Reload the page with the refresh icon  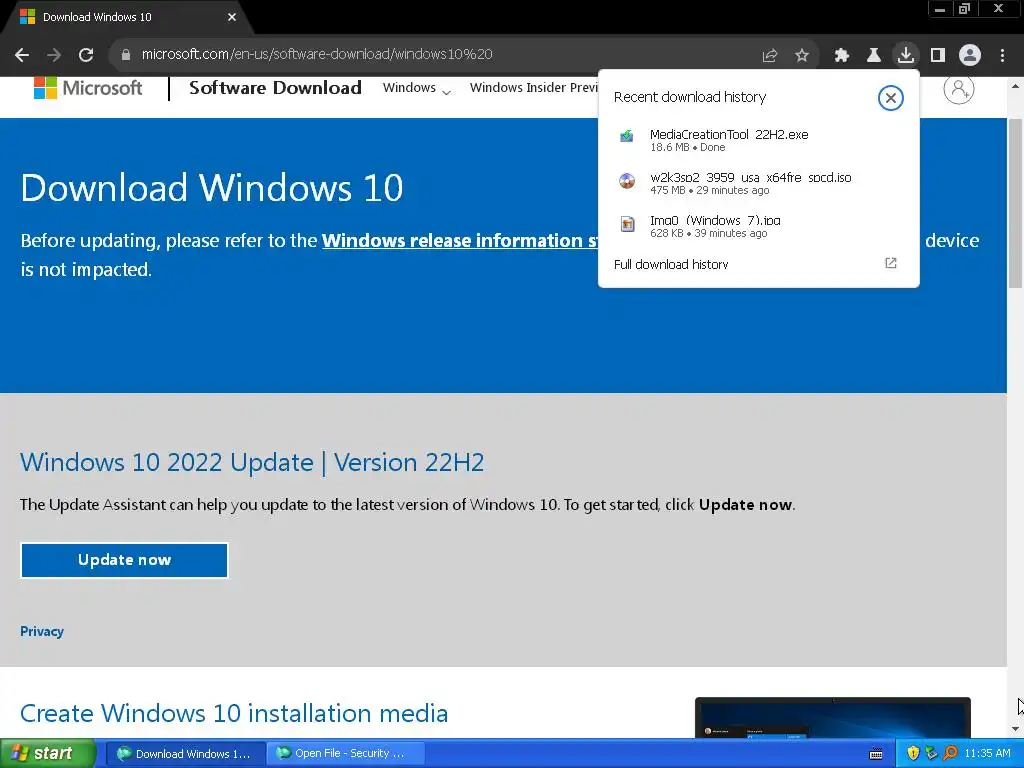(x=86, y=55)
